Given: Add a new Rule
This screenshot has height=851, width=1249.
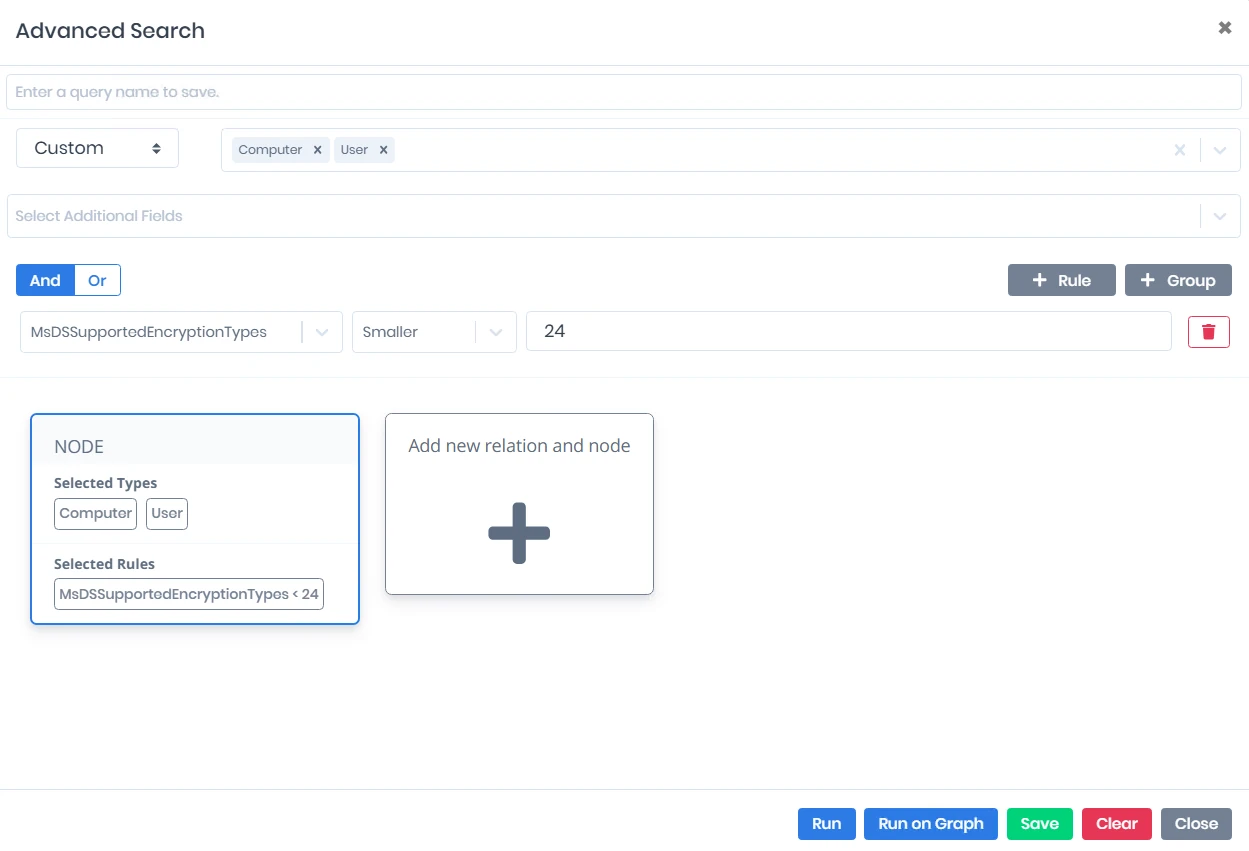Looking at the screenshot, I should 1061,280.
